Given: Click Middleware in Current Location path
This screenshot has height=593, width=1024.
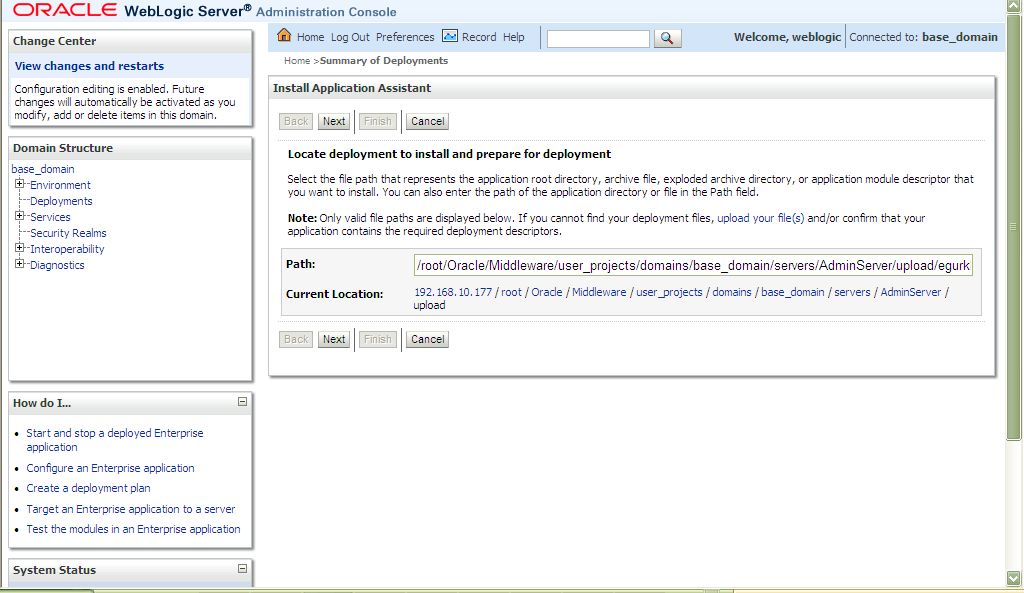Looking at the screenshot, I should click(599, 292).
